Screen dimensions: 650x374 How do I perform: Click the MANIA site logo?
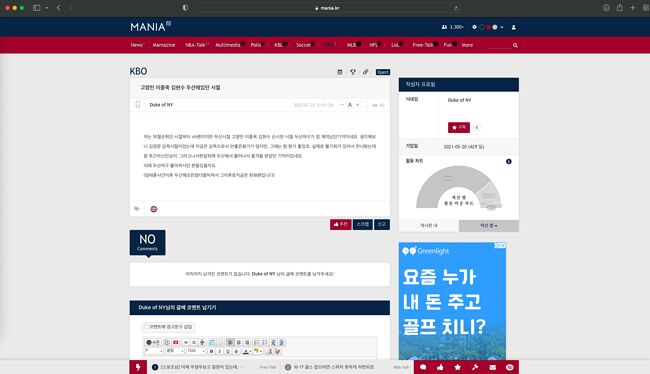pos(150,27)
